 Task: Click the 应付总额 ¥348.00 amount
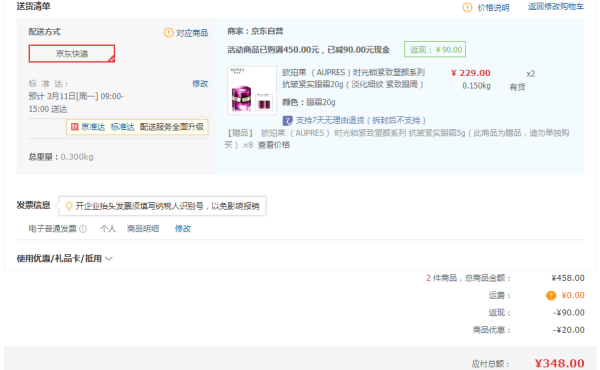click(559, 363)
